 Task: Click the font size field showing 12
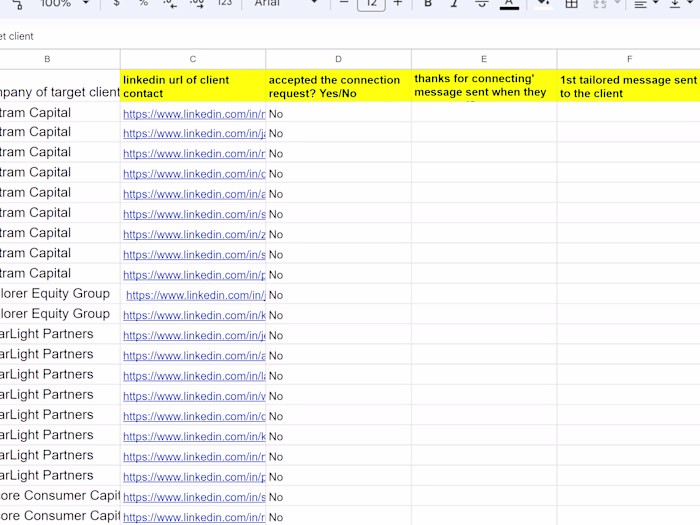tap(371, 4)
